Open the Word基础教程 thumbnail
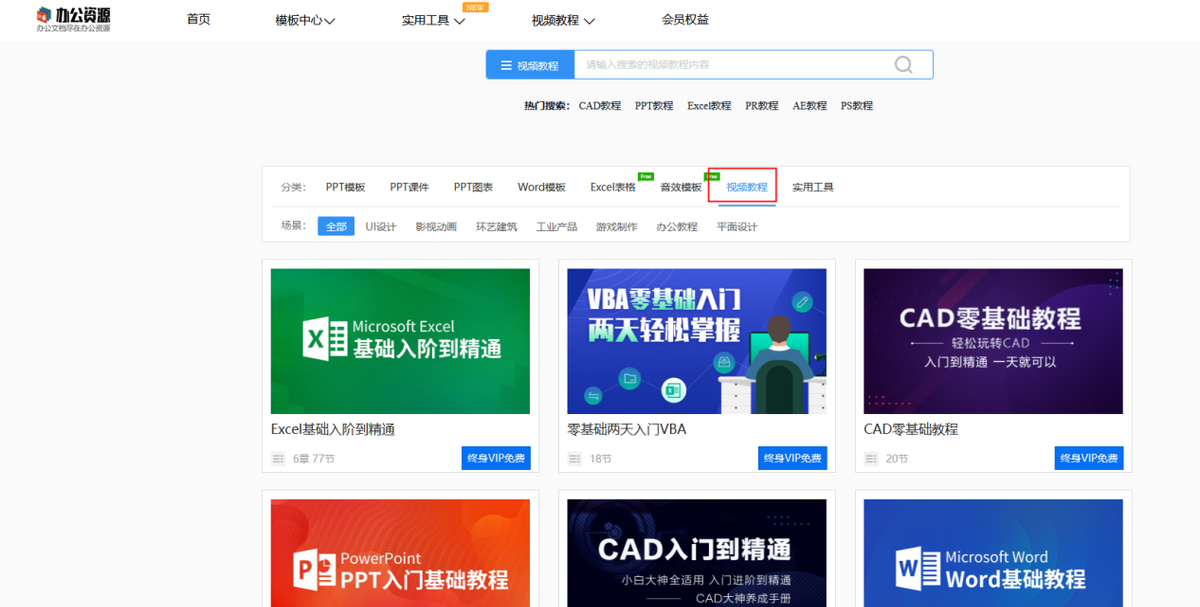 pyautogui.click(x=993, y=553)
